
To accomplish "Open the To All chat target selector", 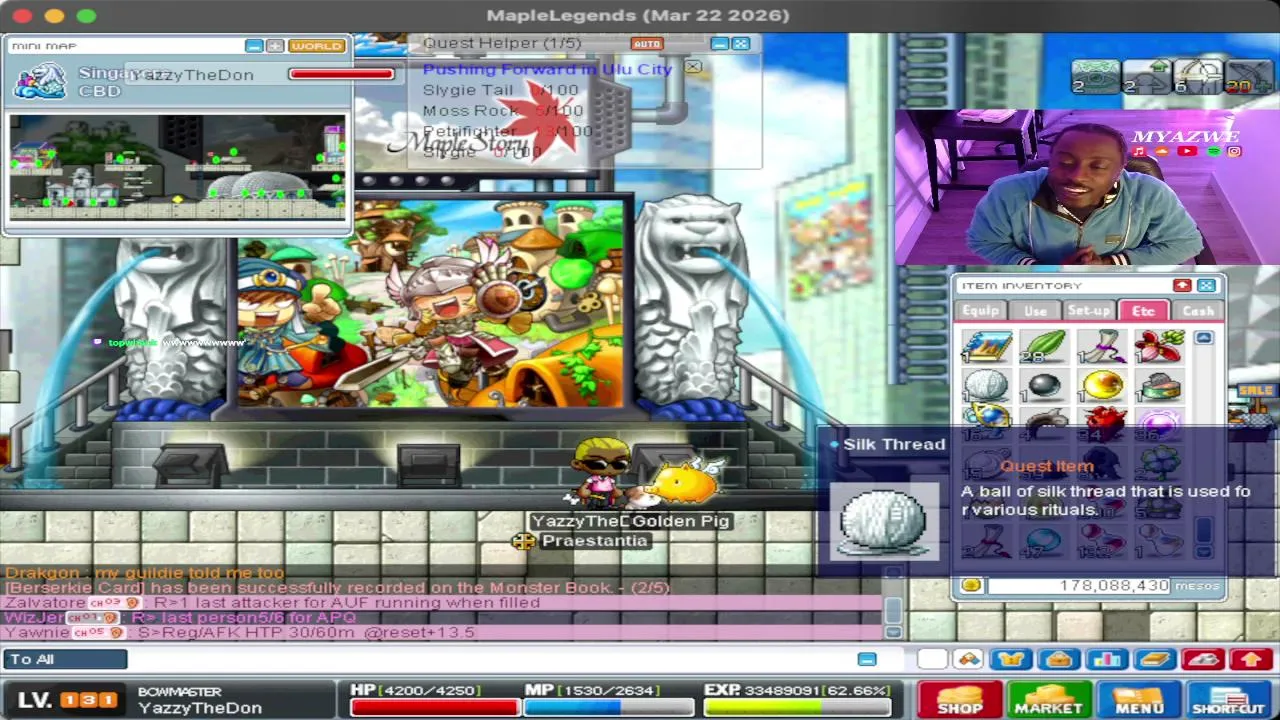I will coord(65,659).
